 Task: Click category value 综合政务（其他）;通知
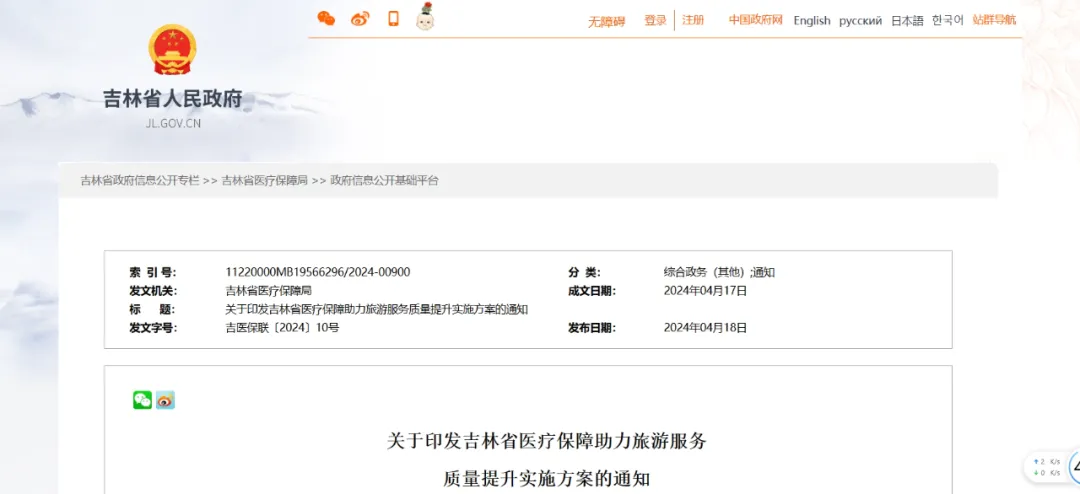(719, 272)
